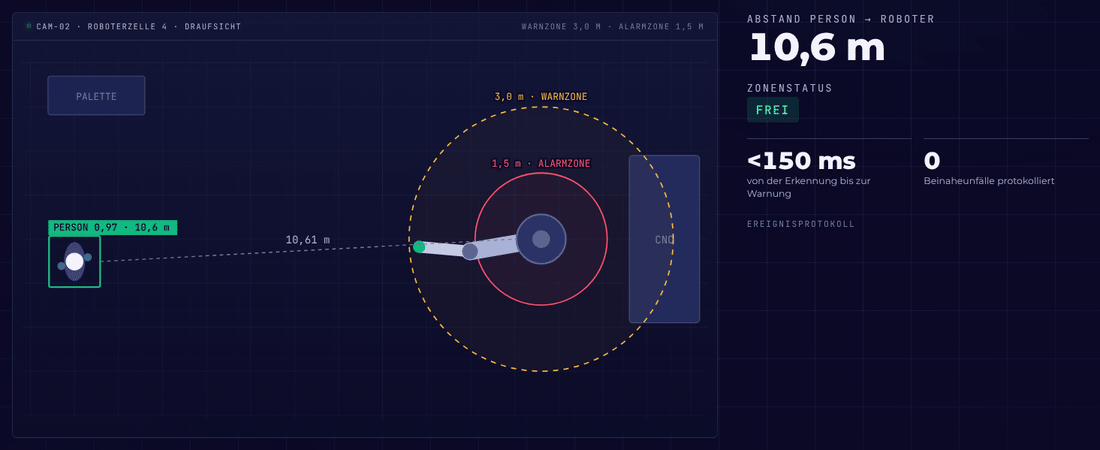Click the robot base hub circle
The width and height of the screenshot is (1100, 450).
coord(541,239)
